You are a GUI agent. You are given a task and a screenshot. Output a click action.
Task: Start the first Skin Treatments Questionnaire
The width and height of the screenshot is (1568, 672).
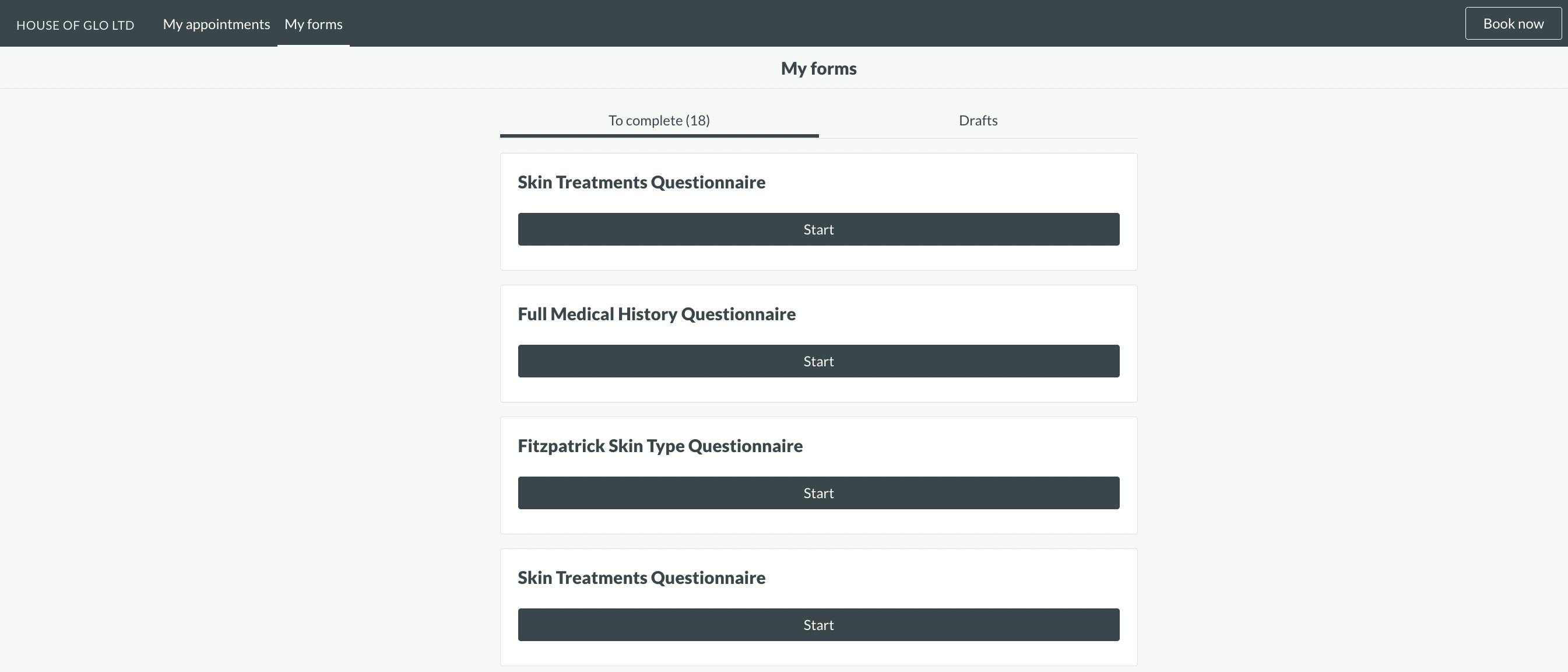[818, 229]
